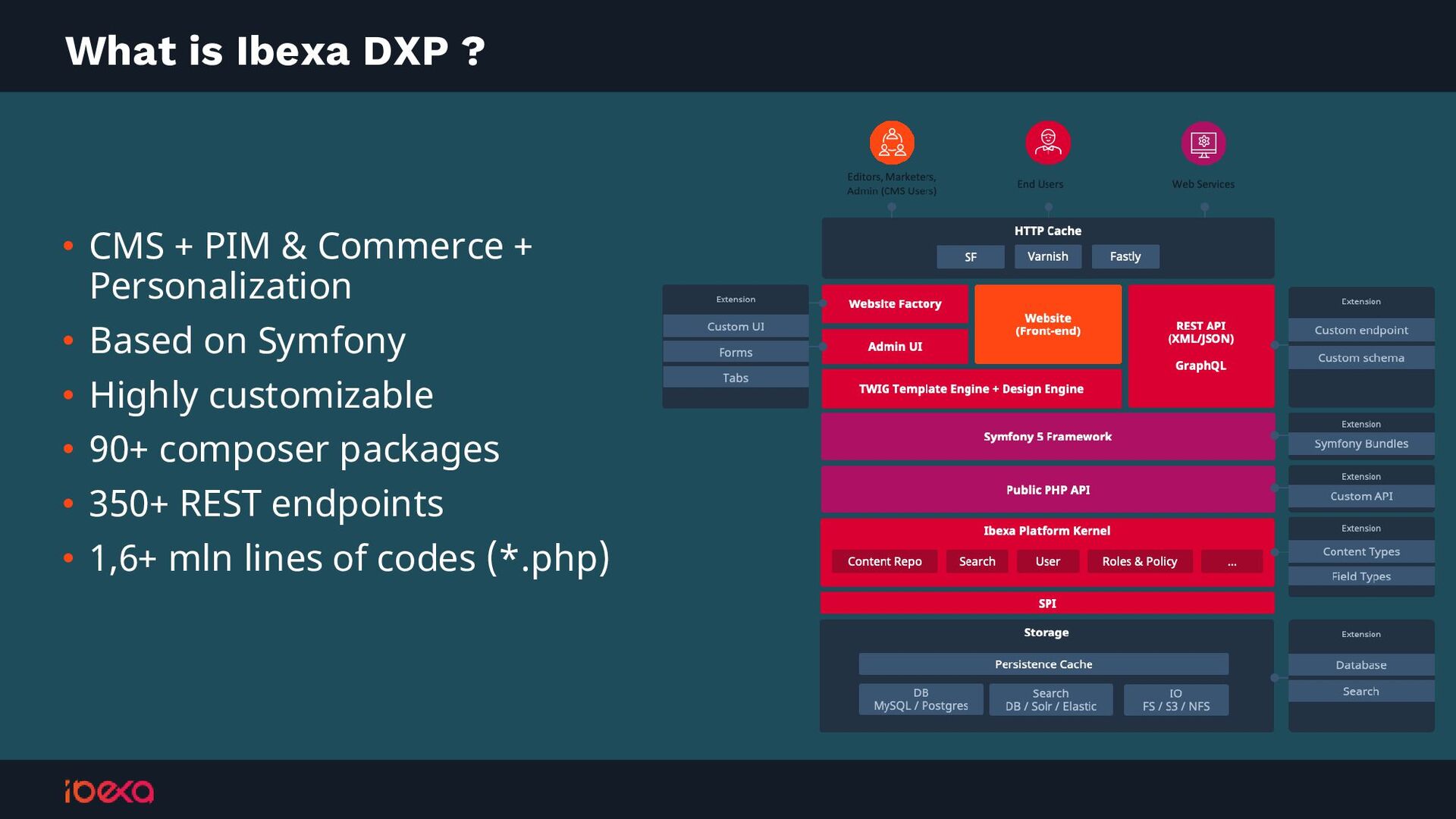1456x819 pixels.
Task: Click the Admin UI block
Action: tap(895, 347)
